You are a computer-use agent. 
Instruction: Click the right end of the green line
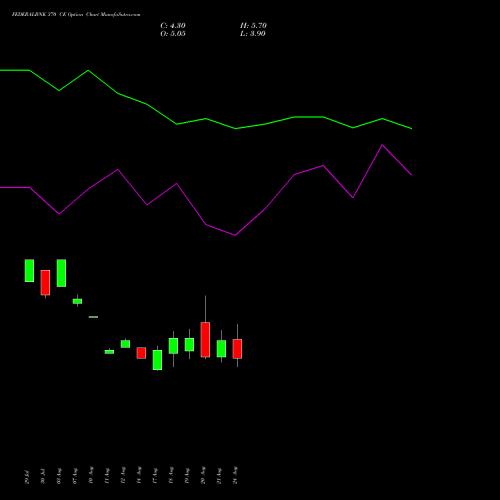tap(411, 129)
